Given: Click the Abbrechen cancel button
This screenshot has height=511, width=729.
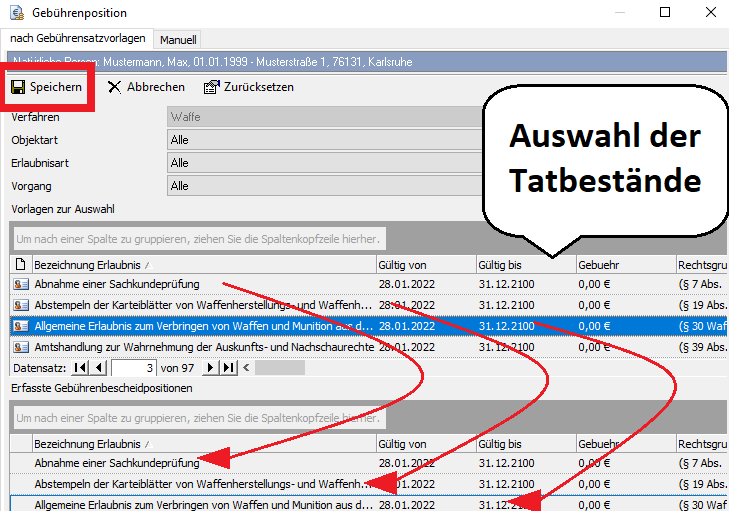Looking at the screenshot, I should click(146, 87).
